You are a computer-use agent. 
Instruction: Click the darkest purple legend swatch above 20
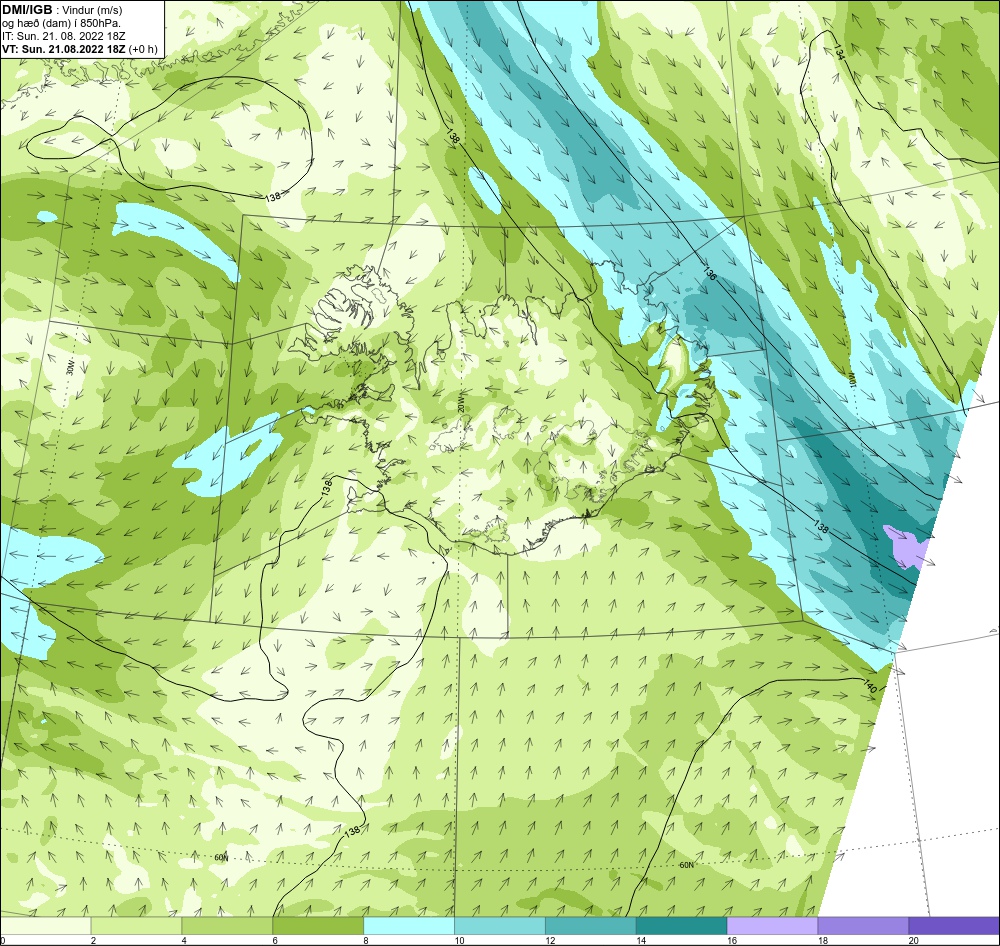pos(954,925)
